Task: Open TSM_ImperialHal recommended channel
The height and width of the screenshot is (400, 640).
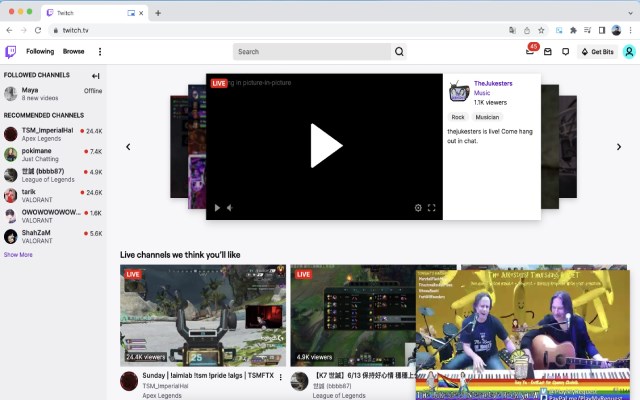Action: click(53, 134)
